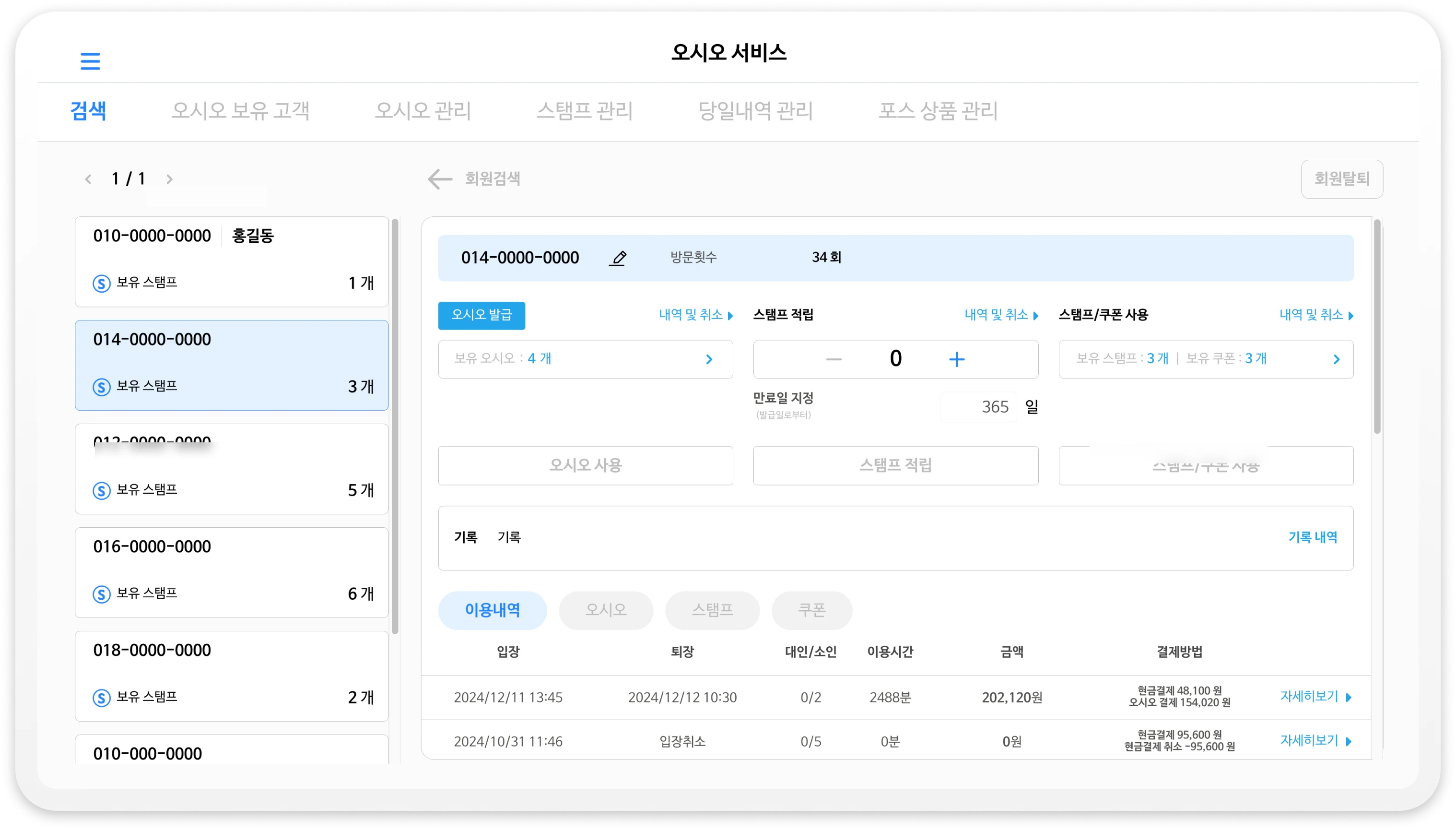Select the 스탬프 filter chip

point(712,611)
